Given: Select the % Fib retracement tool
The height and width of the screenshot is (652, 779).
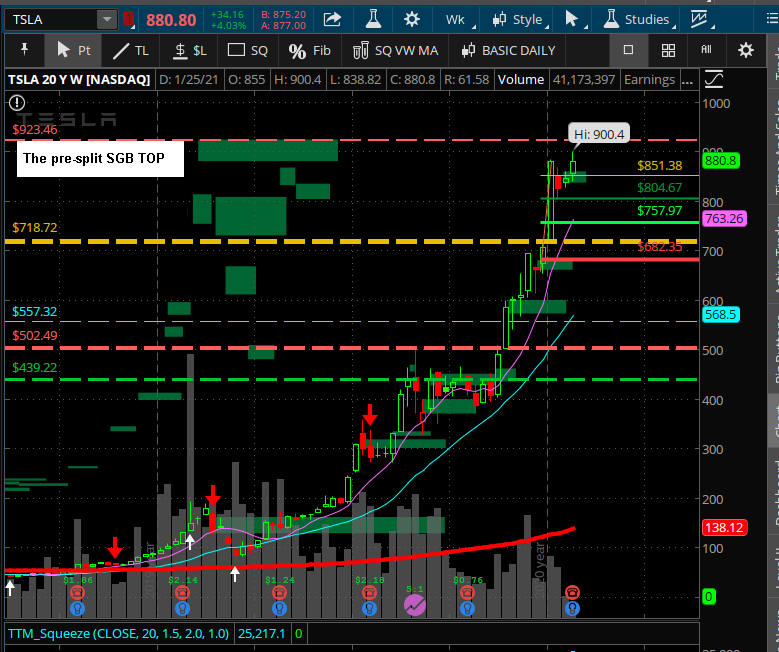Looking at the screenshot, I should click(309, 50).
